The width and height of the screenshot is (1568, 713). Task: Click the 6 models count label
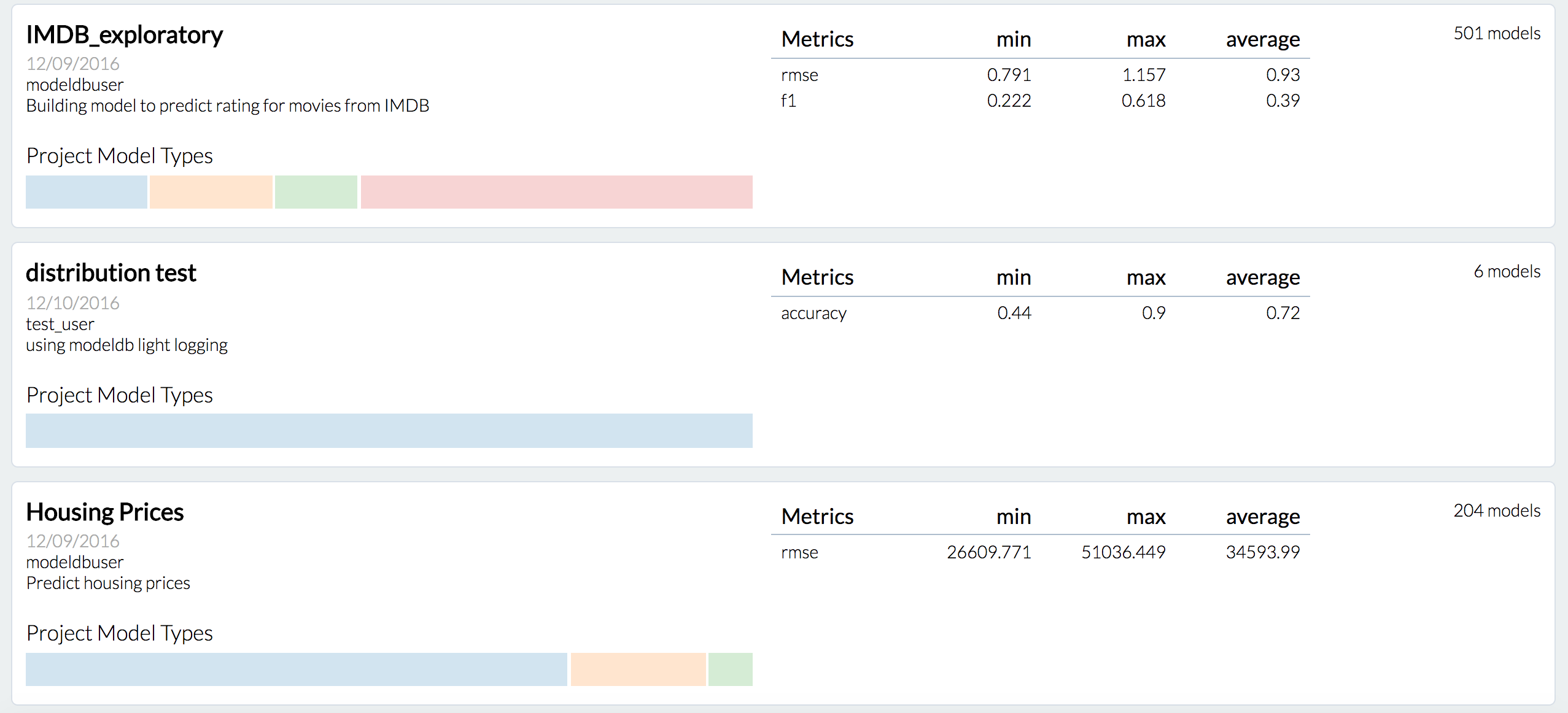pyautogui.click(x=1507, y=271)
